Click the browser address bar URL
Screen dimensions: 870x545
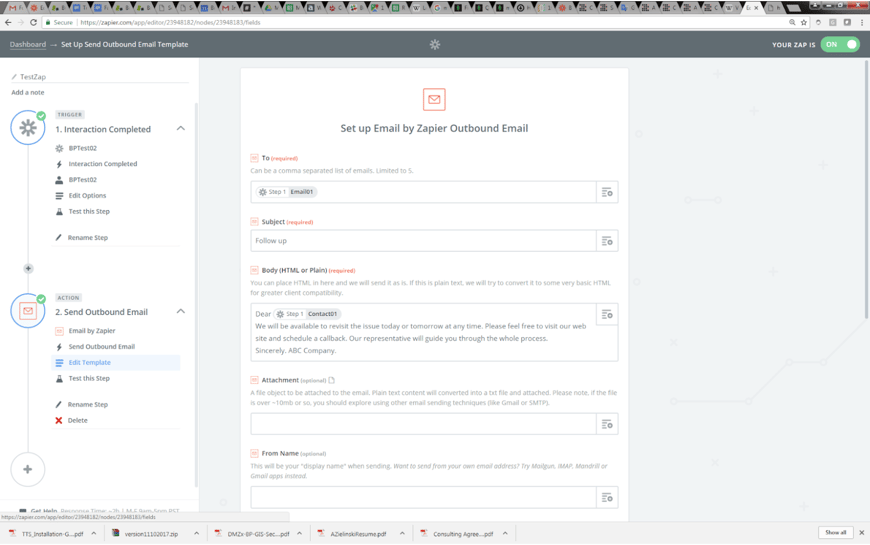click(x=170, y=23)
